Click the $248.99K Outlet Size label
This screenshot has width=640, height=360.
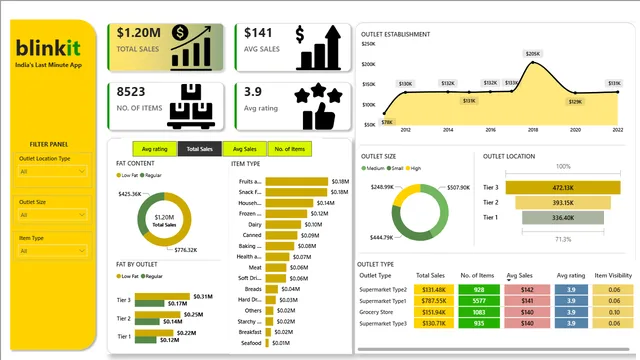(x=382, y=187)
